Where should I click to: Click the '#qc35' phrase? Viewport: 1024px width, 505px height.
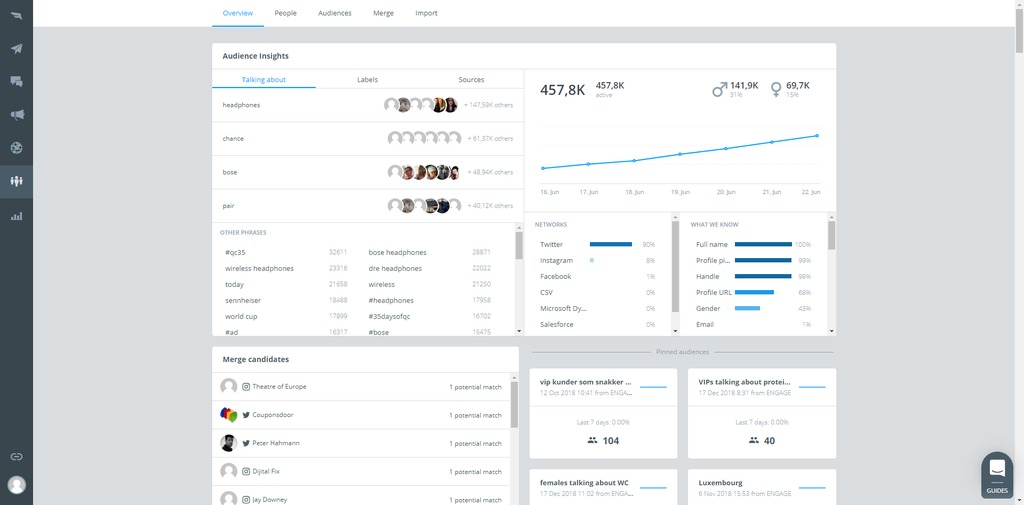[235, 253]
